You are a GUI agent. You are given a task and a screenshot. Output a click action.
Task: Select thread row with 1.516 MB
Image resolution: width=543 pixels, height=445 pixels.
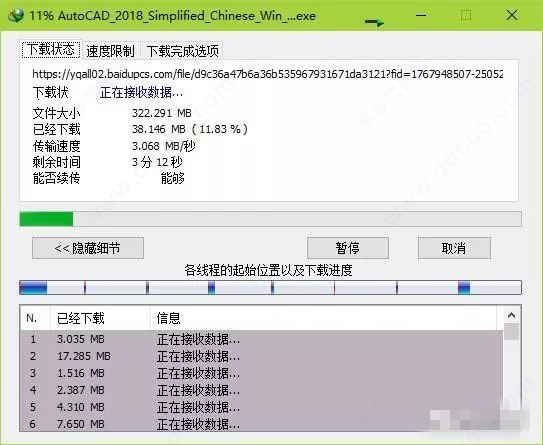click(261, 373)
